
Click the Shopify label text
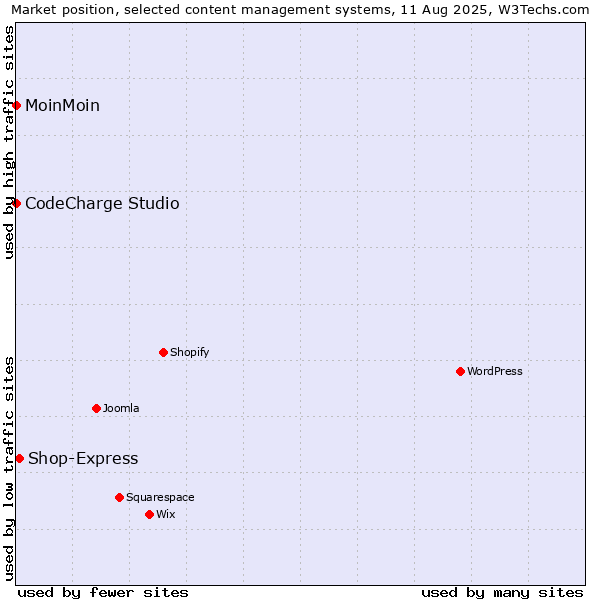pos(189,352)
